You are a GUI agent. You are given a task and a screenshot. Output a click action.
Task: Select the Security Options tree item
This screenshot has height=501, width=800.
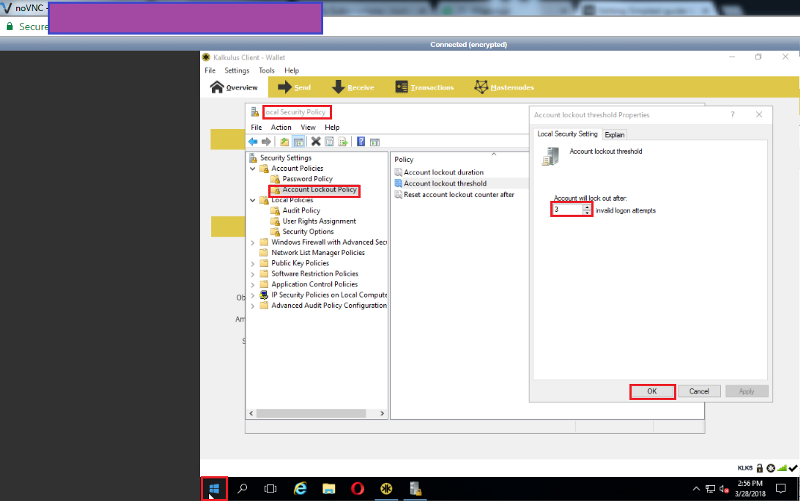pos(308,232)
